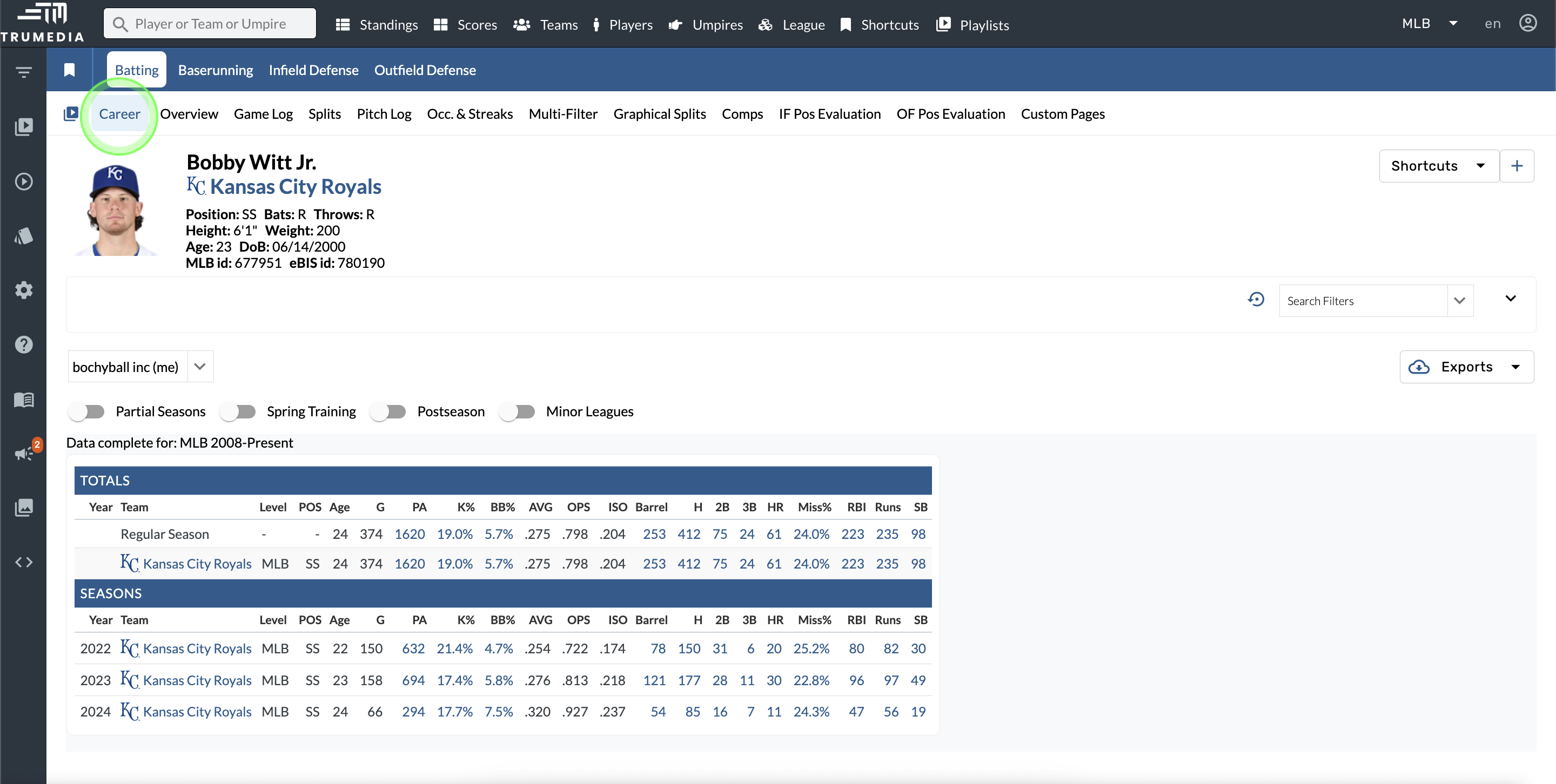This screenshot has width=1556, height=784.
Task: Click the bookmark icon left of Batting tab
Action: coord(70,70)
